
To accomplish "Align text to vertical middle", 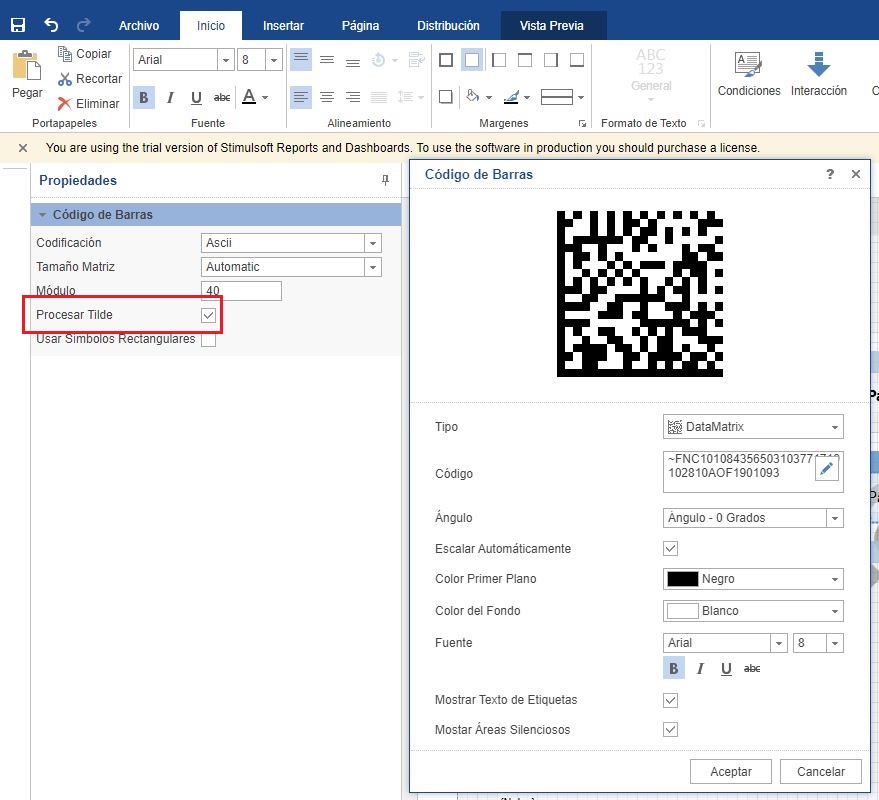I will pos(327,59).
